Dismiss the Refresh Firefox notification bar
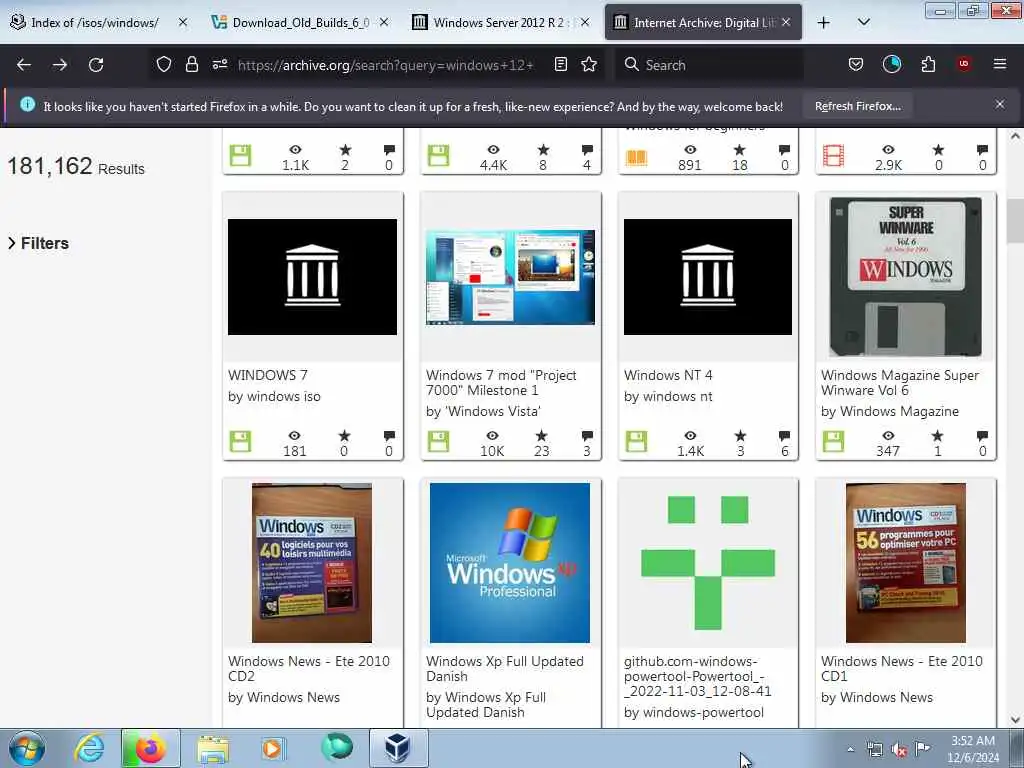The height and width of the screenshot is (768, 1024). (x=1000, y=104)
